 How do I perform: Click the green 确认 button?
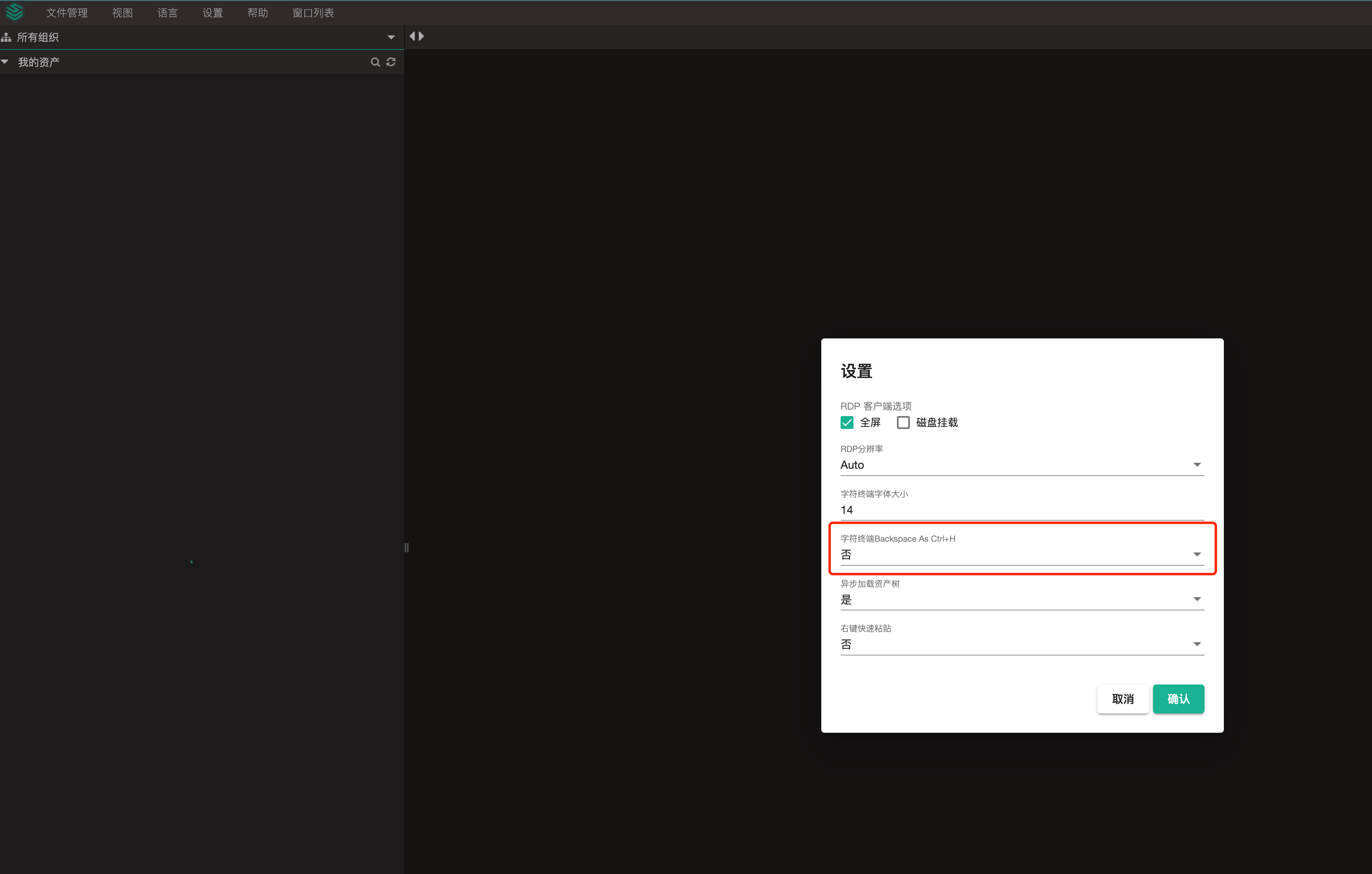(1178, 699)
